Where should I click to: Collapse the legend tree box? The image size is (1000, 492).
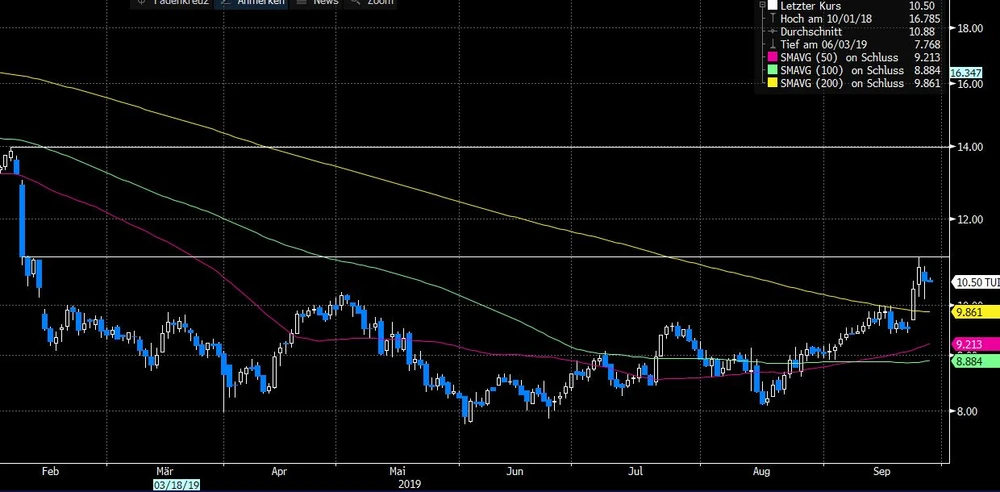761,5
